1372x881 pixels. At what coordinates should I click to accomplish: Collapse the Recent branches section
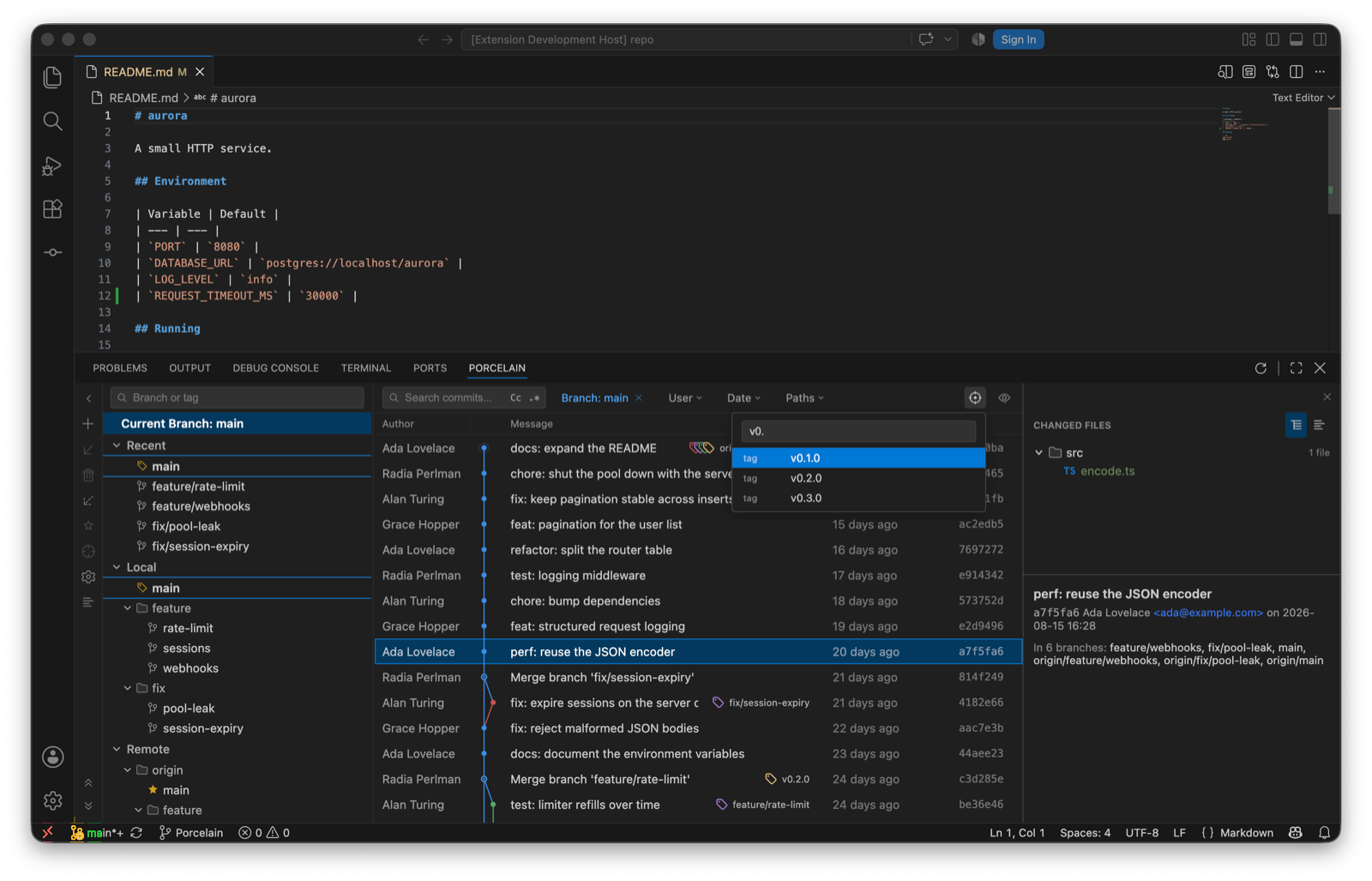pyautogui.click(x=117, y=445)
